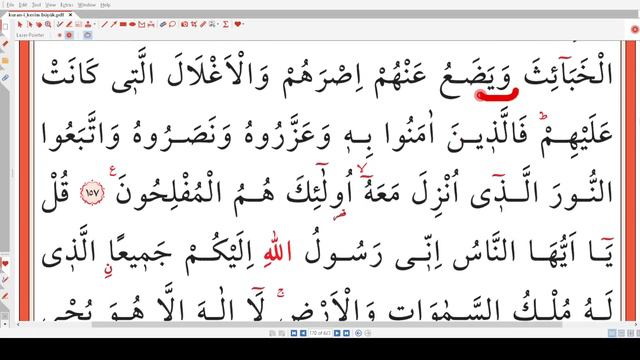The height and width of the screenshot is (360, 640).
Task: Select the text selection cursor tool
Action: (29, 25)
